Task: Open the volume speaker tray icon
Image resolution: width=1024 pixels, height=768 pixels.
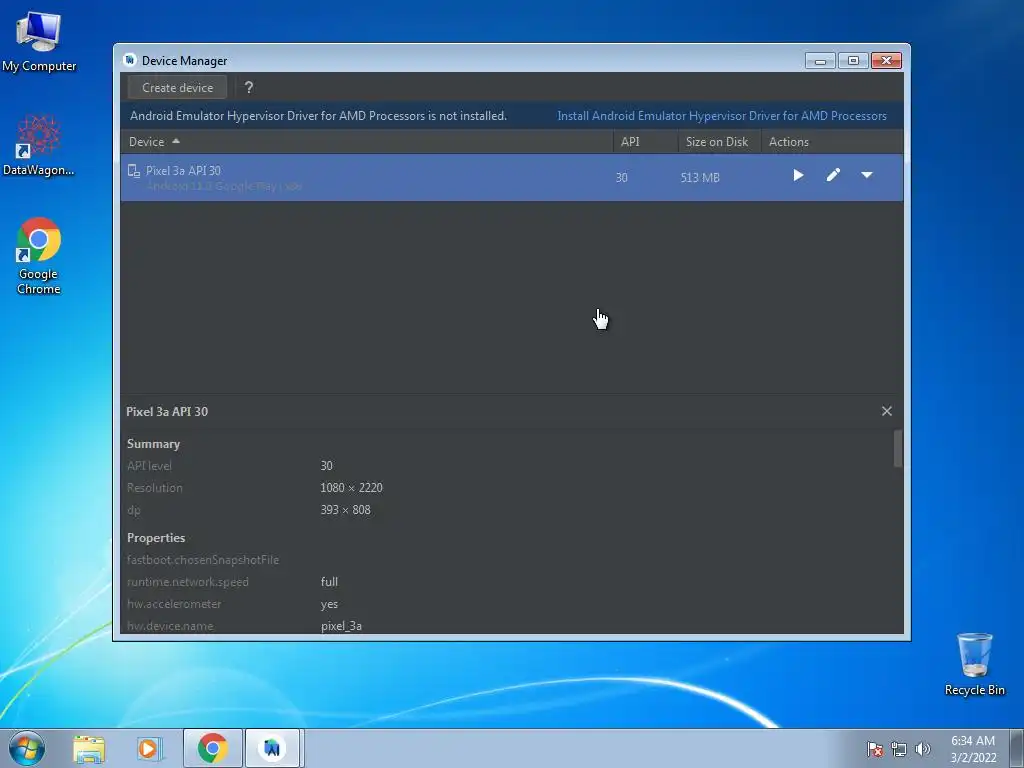Action: [923, 749]
